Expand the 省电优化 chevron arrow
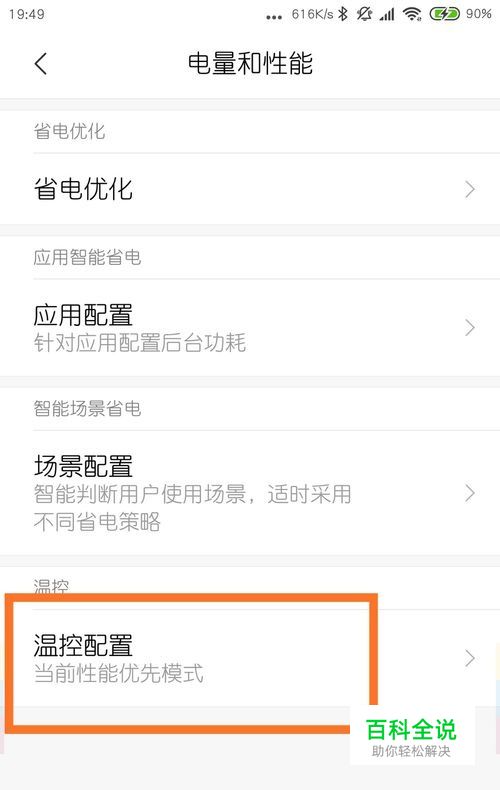The image size is (500, 790). click(x=470, y=189)
